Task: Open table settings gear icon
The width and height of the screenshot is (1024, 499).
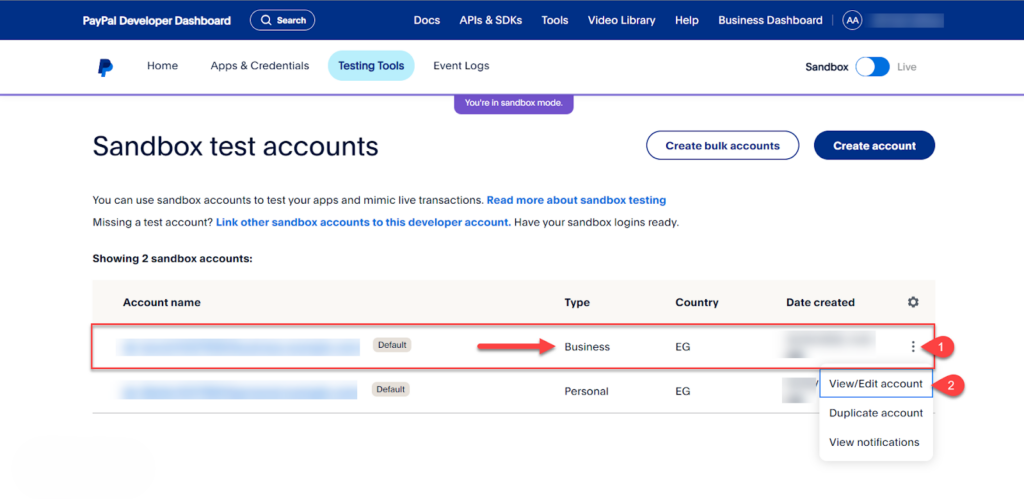Action: pyautogui.click(x=913, y=302)
